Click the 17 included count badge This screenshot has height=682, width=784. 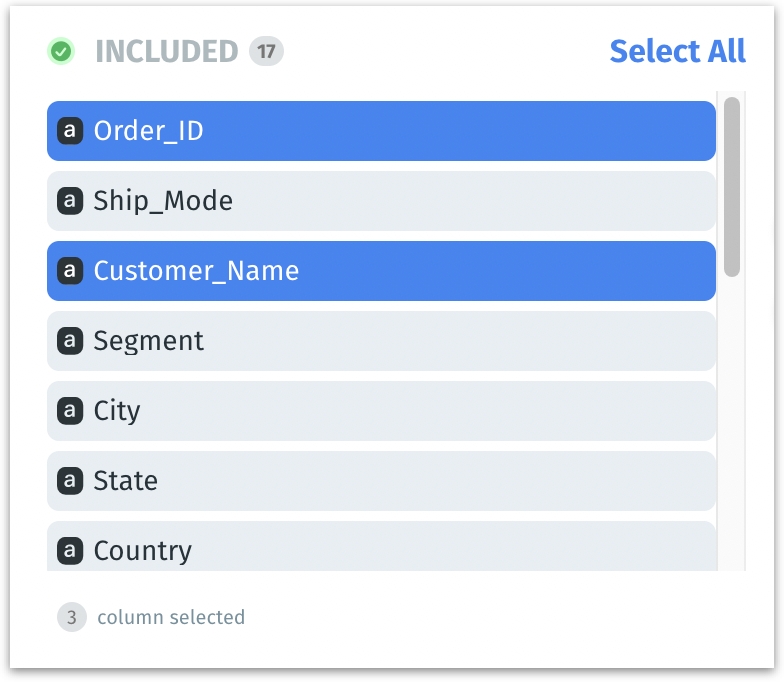tap(266, 51)
